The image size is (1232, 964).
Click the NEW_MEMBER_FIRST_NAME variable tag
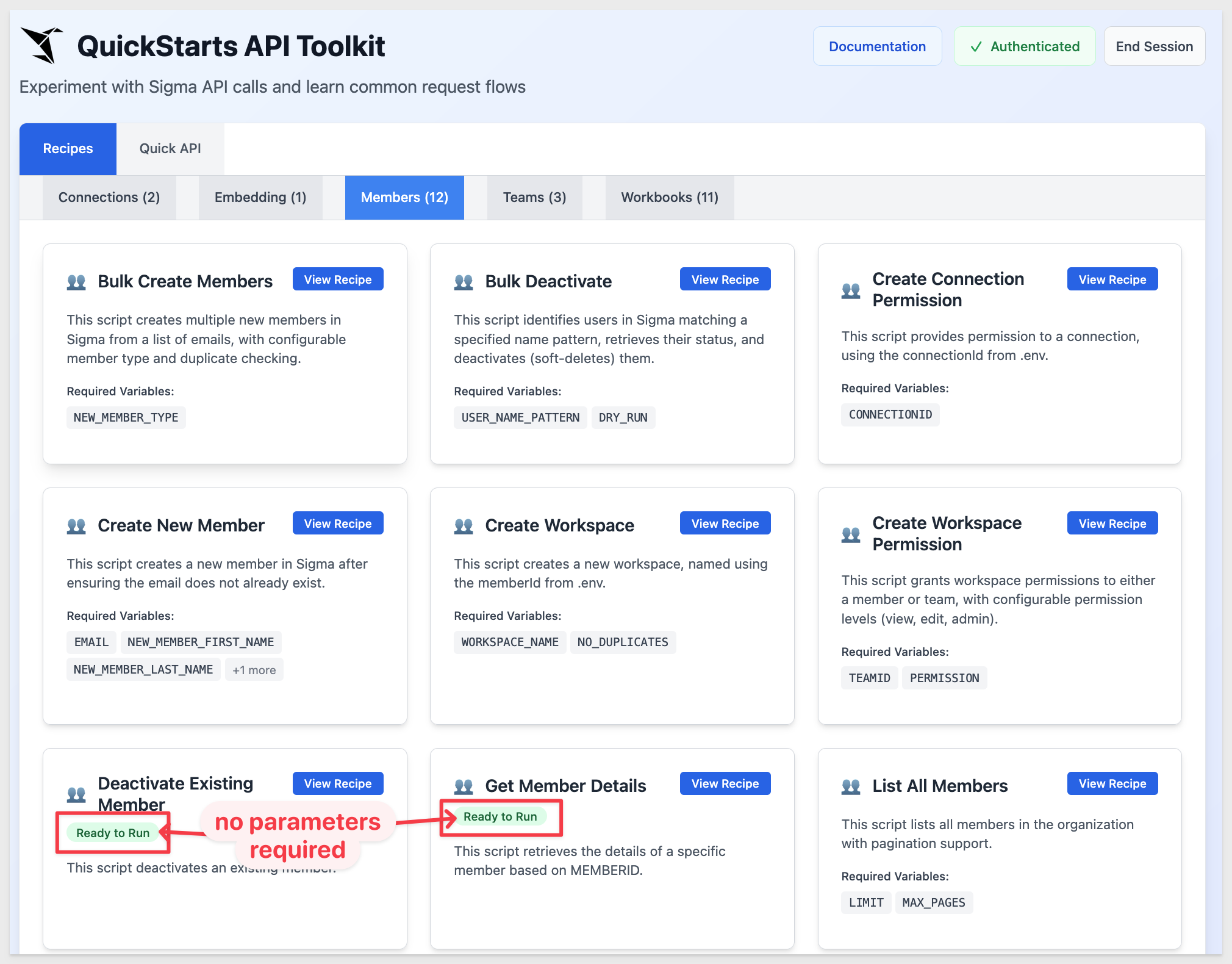point(201,642)
